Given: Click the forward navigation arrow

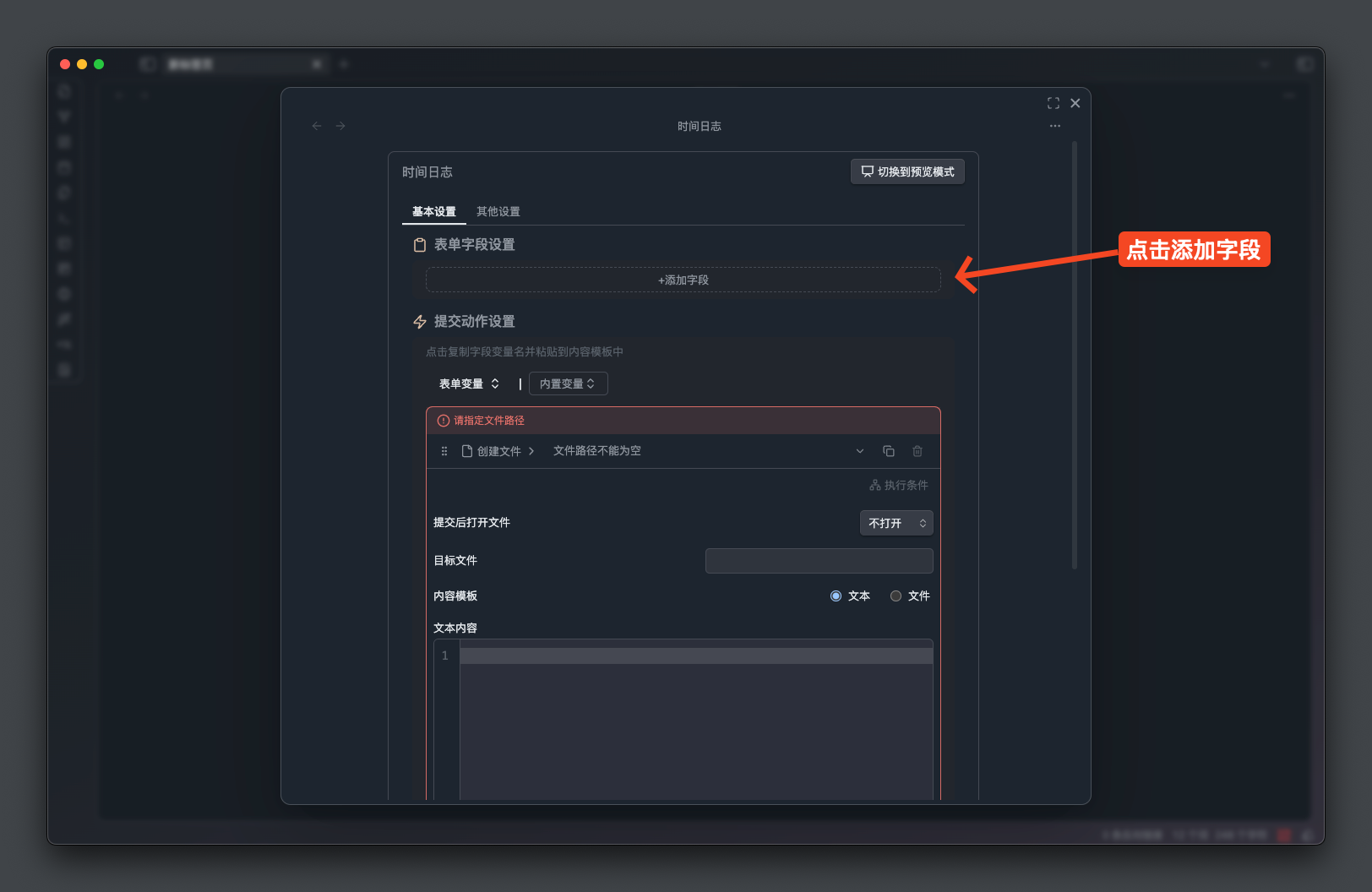Looking at the screenshot, I should point(340,126).
